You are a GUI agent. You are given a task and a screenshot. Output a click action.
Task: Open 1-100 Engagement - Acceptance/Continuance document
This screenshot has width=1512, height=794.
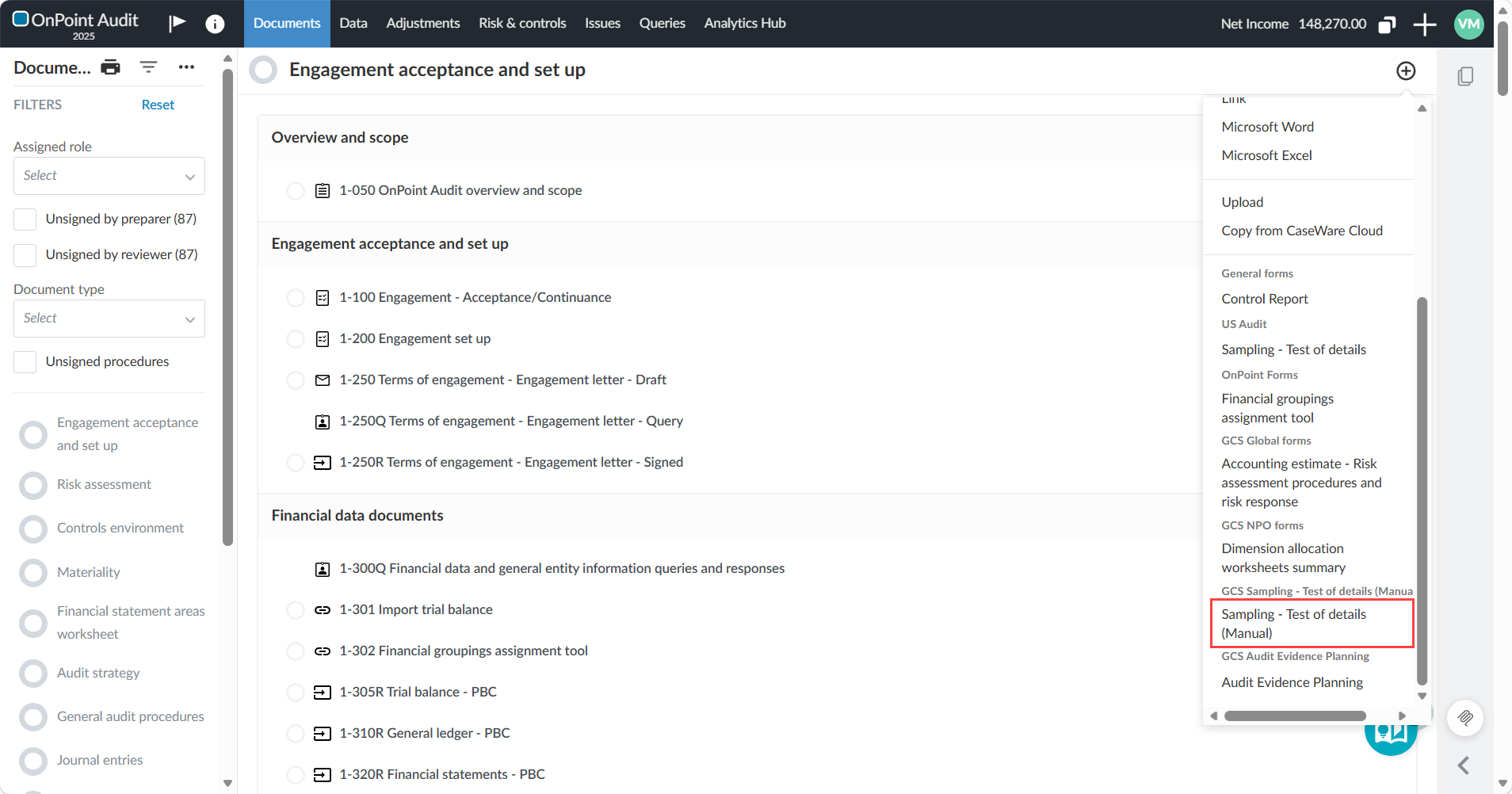pyautogui.click(x=475, y=298)
